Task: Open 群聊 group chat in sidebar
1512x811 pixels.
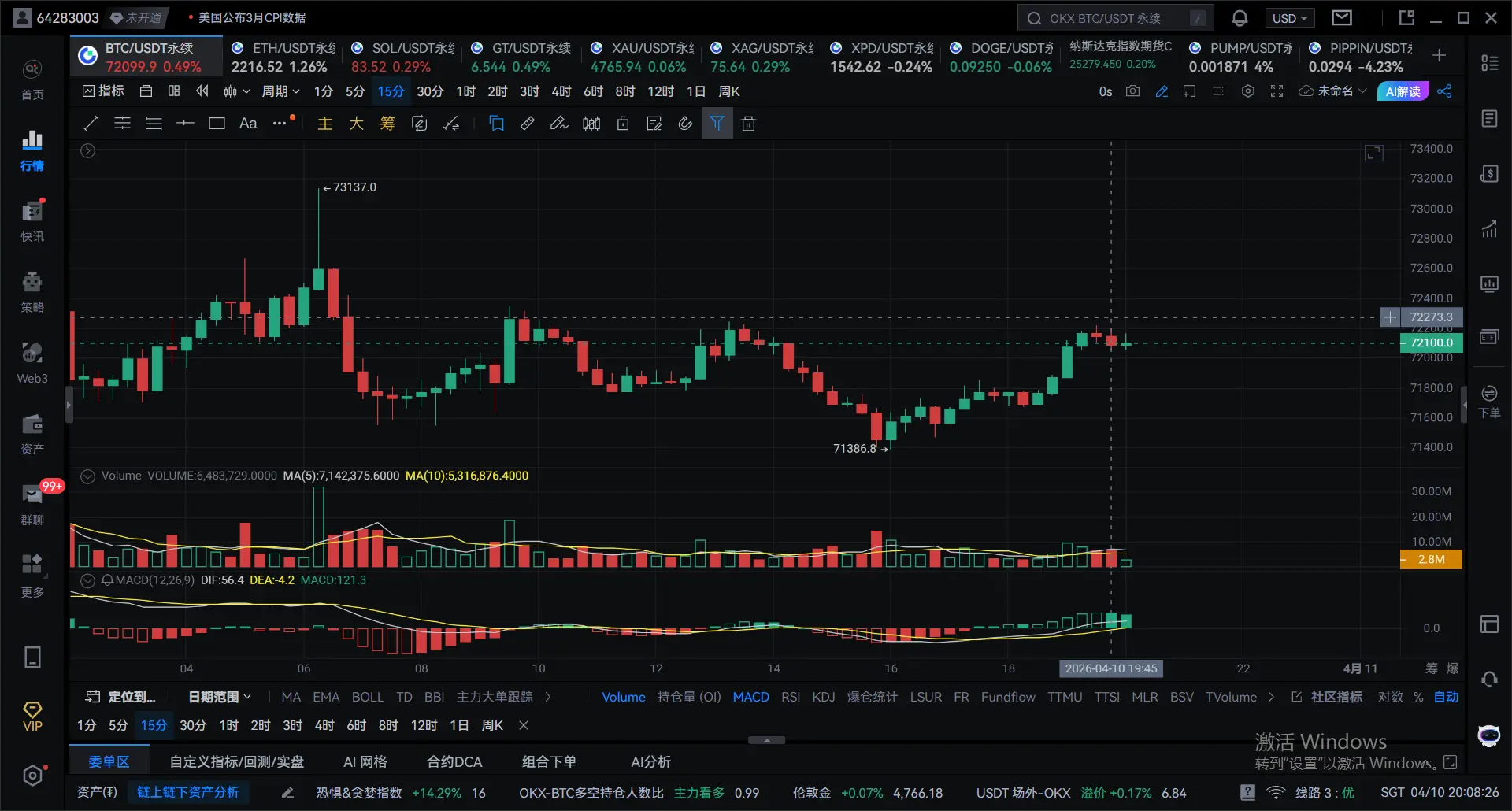Action: 32,505
